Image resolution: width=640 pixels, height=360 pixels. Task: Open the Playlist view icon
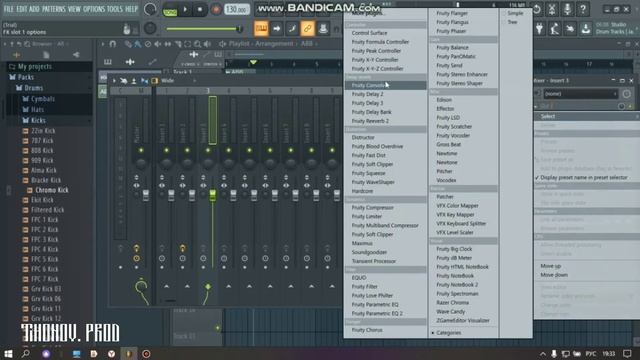click(261, 29)
